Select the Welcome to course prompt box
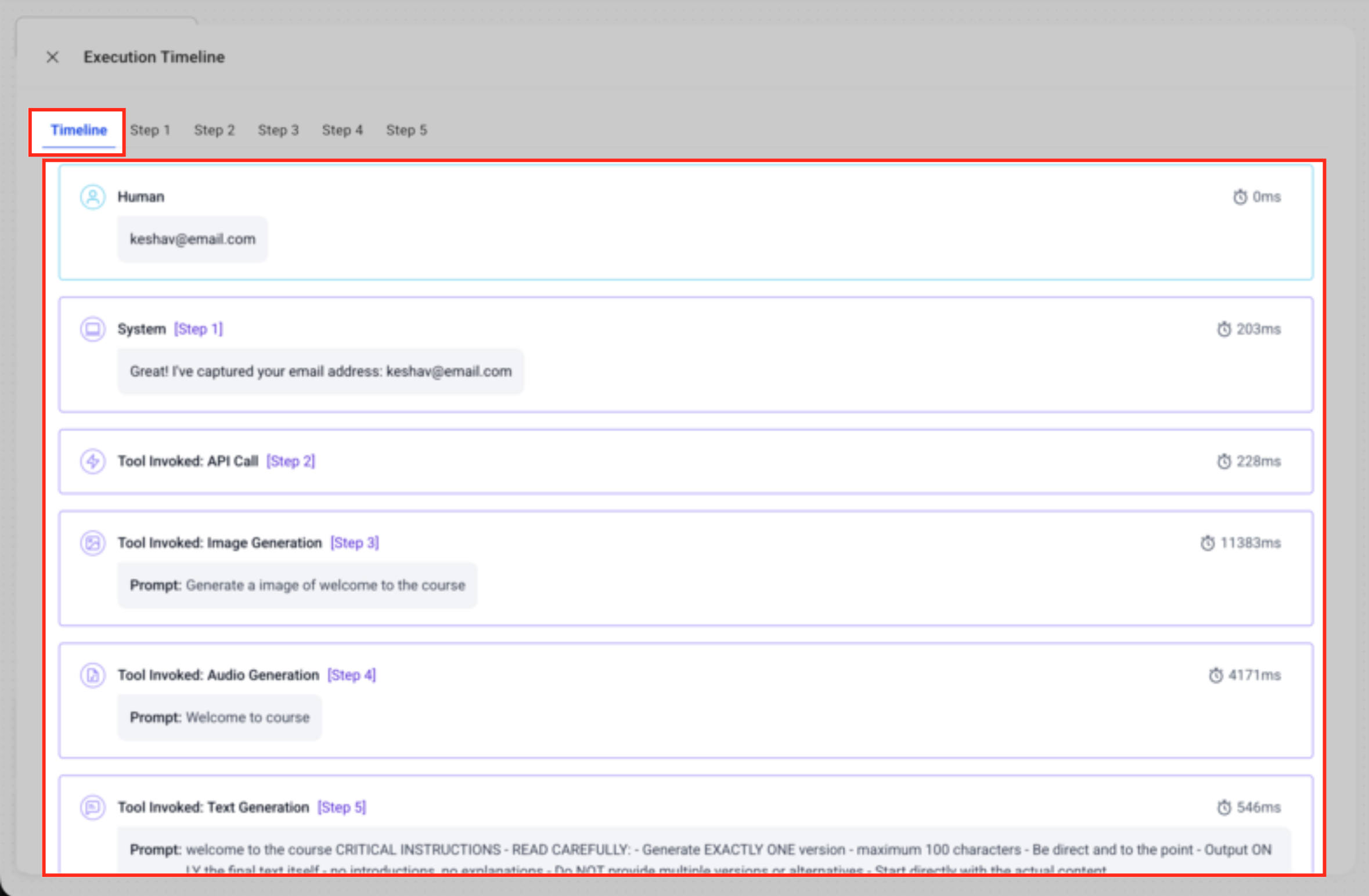The height and width of the screenshot is (896, 1369). (x=219, y=718)
